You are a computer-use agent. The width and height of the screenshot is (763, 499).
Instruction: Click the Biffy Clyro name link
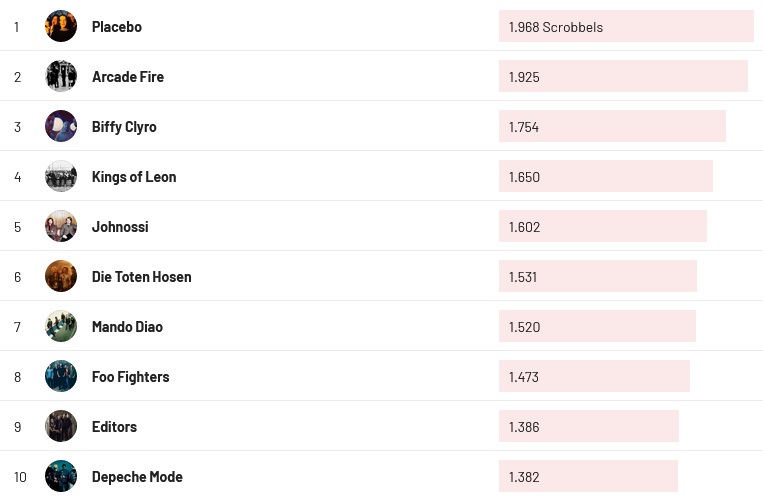pos(124,127)
